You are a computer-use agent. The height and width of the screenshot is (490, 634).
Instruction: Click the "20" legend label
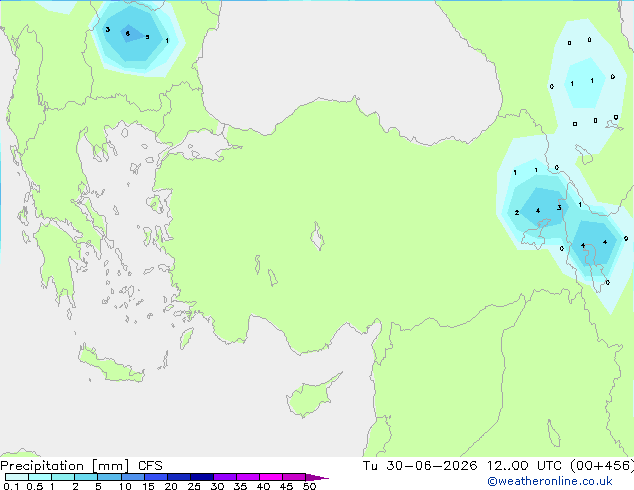(x=171, y=486)
